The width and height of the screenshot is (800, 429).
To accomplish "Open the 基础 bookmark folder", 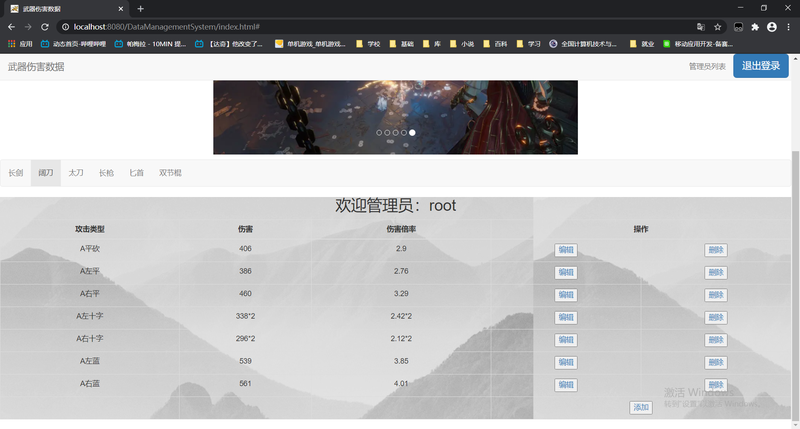I will click(402, 44).
